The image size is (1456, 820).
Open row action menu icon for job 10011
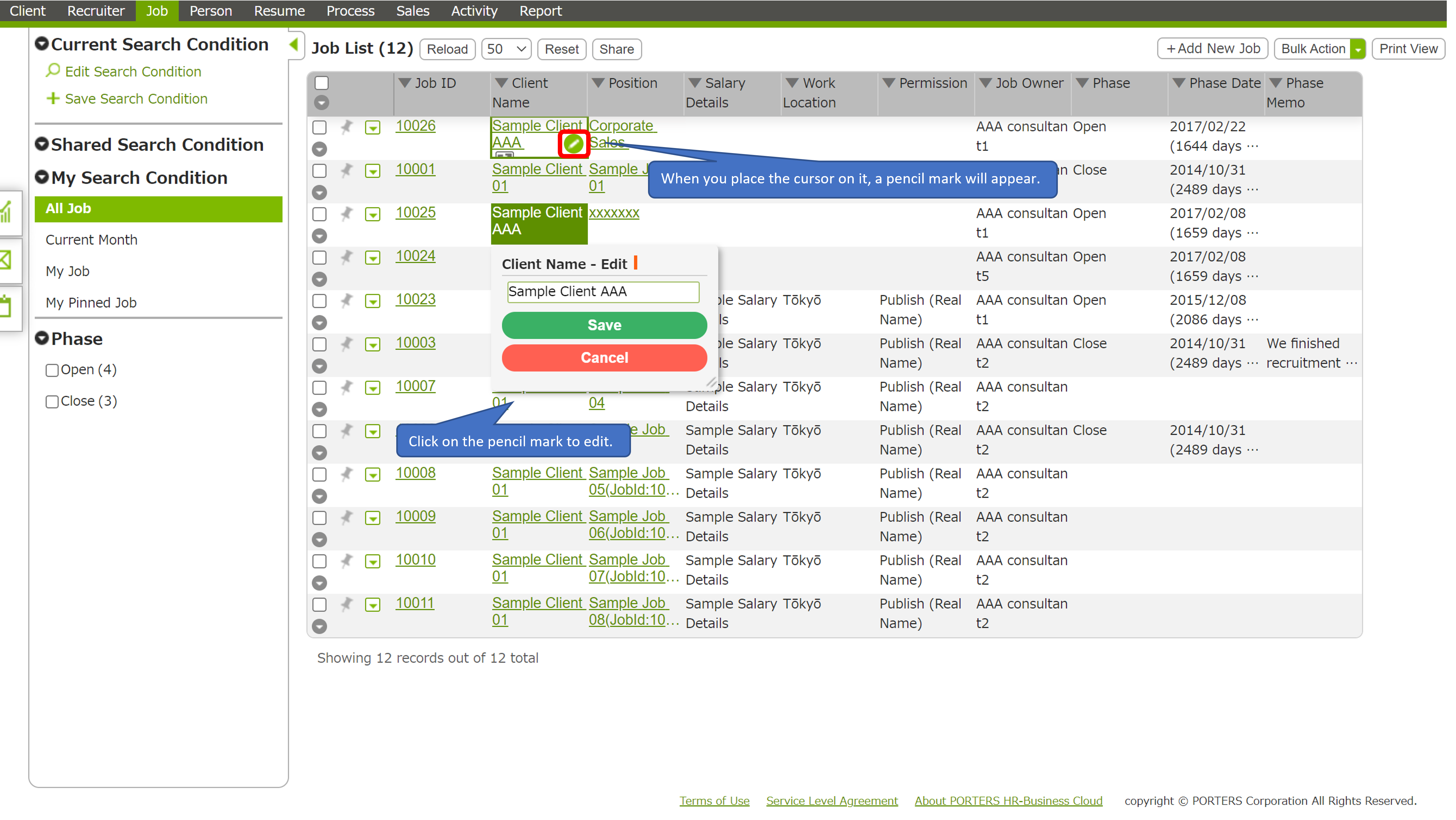pos(373,605)
